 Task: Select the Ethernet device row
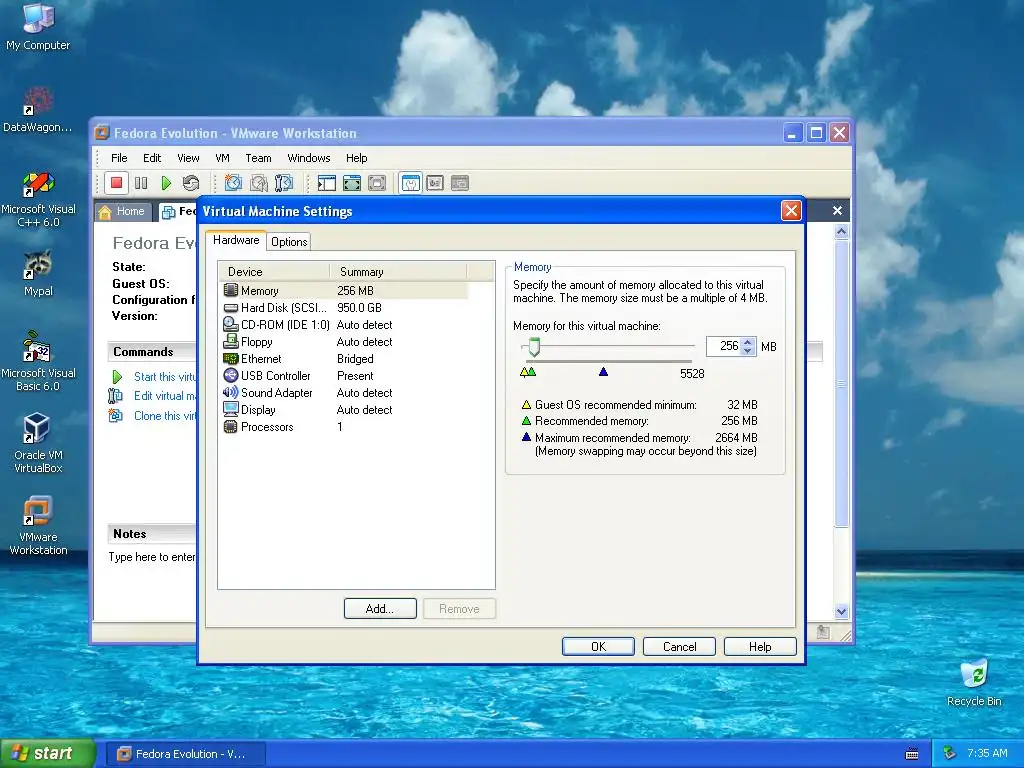click(345, 359)
